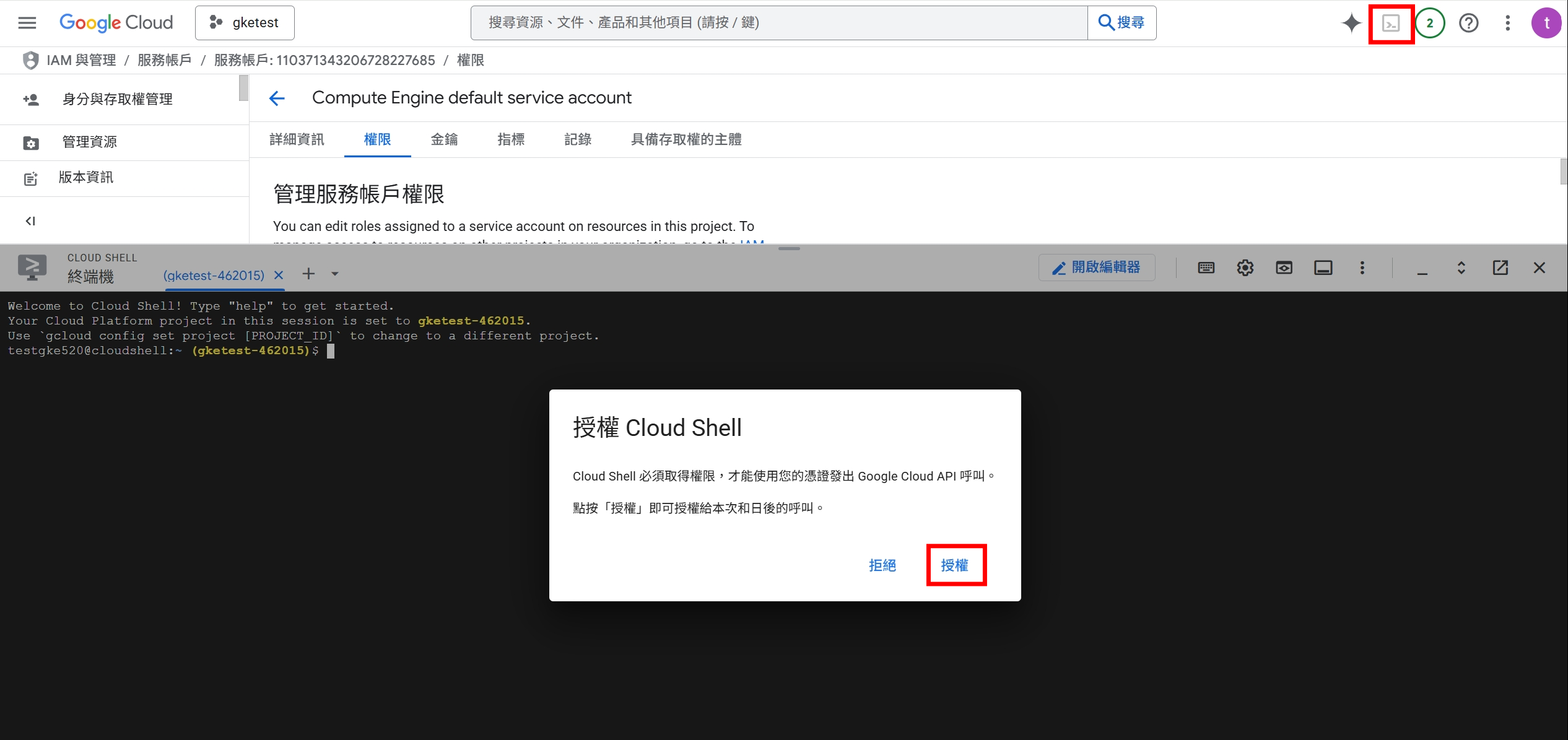This screenshot has height=740, width=1568.
Task: Click the 開啟編輯器 button
Action: 1097,268
